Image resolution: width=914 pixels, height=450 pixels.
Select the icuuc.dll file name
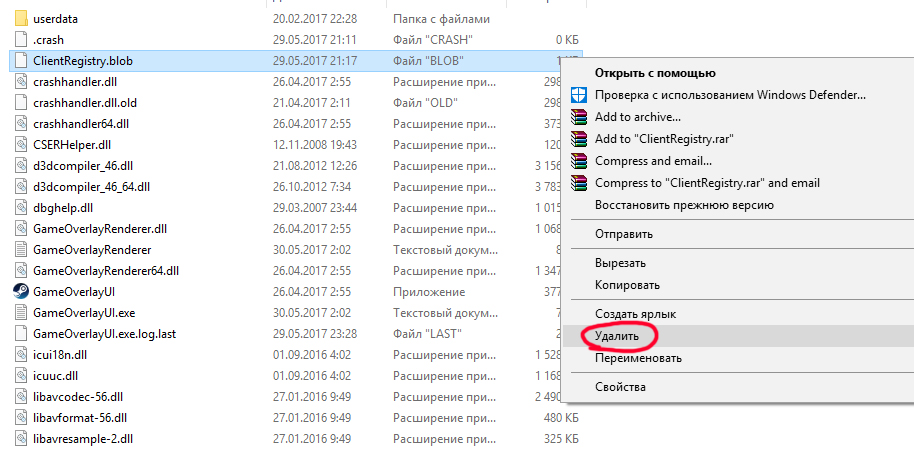(55, 375)
